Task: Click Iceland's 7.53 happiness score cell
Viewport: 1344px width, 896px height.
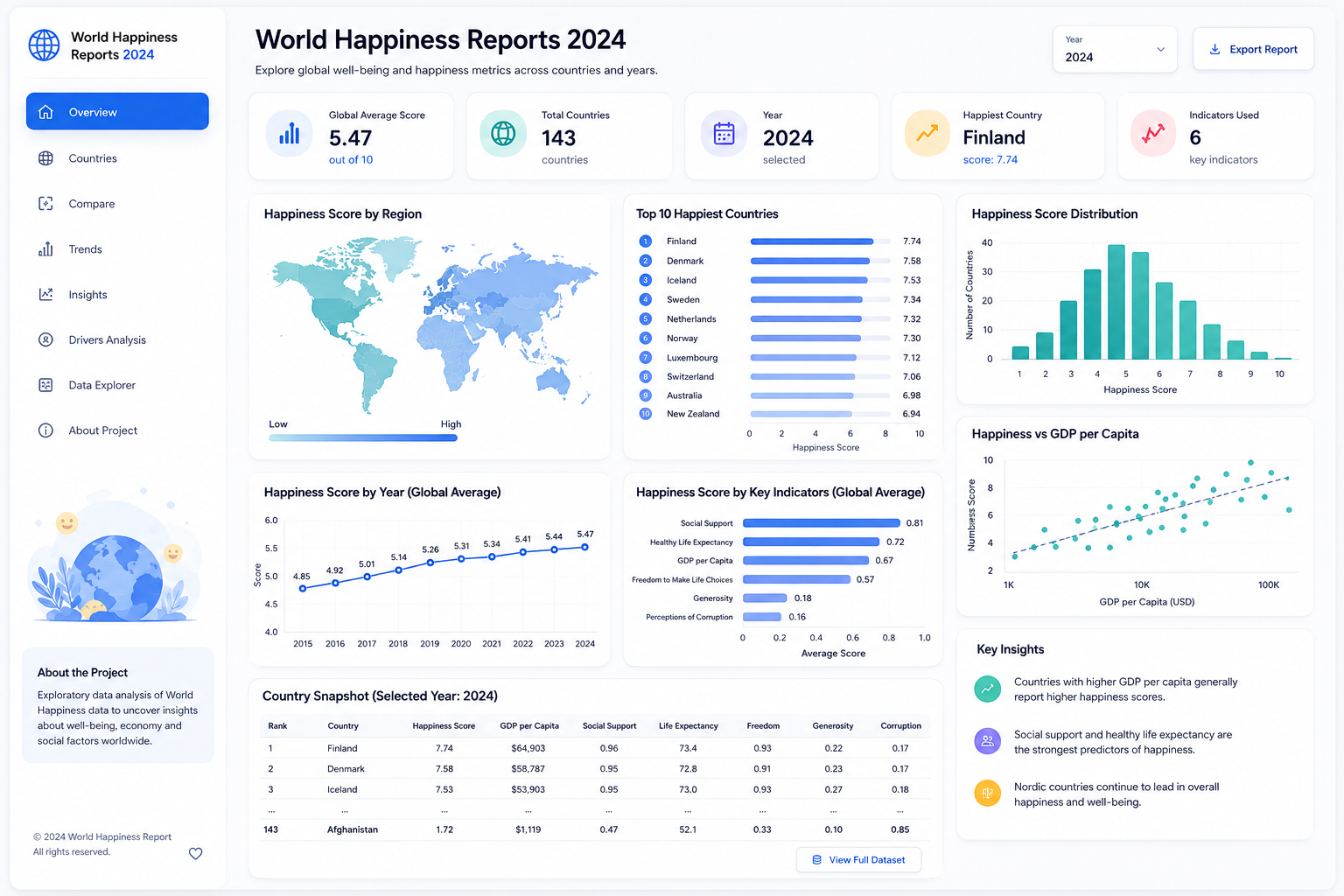Action: point(444,789)
